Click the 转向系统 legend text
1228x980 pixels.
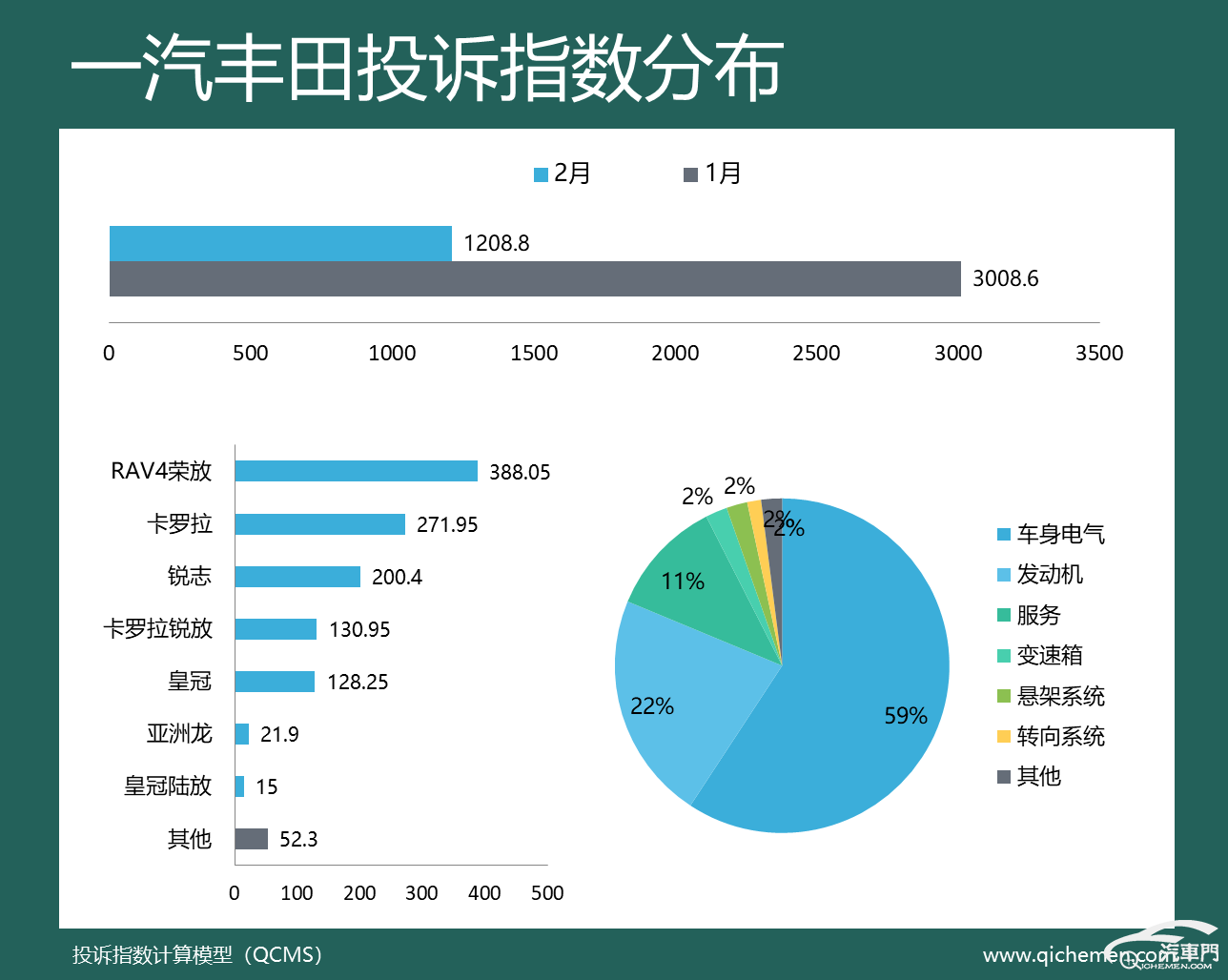point(1060,737)
